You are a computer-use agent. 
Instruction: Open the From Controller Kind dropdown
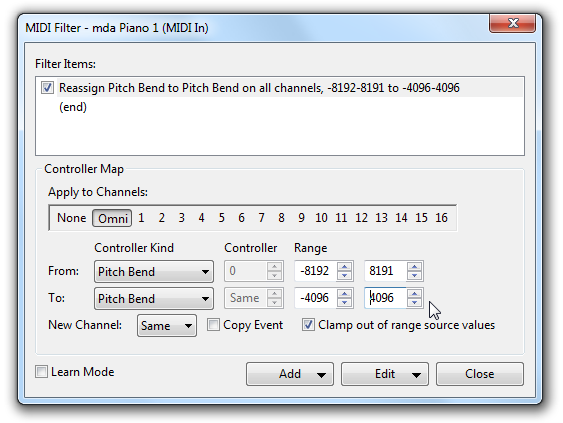[154, 271]
